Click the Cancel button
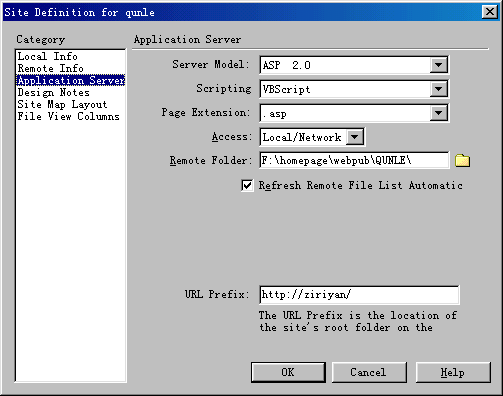 pos(369,372)
